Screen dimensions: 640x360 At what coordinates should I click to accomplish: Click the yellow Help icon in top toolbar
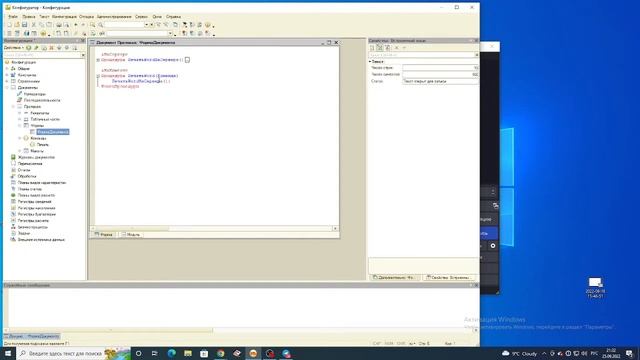click(207, 25)
